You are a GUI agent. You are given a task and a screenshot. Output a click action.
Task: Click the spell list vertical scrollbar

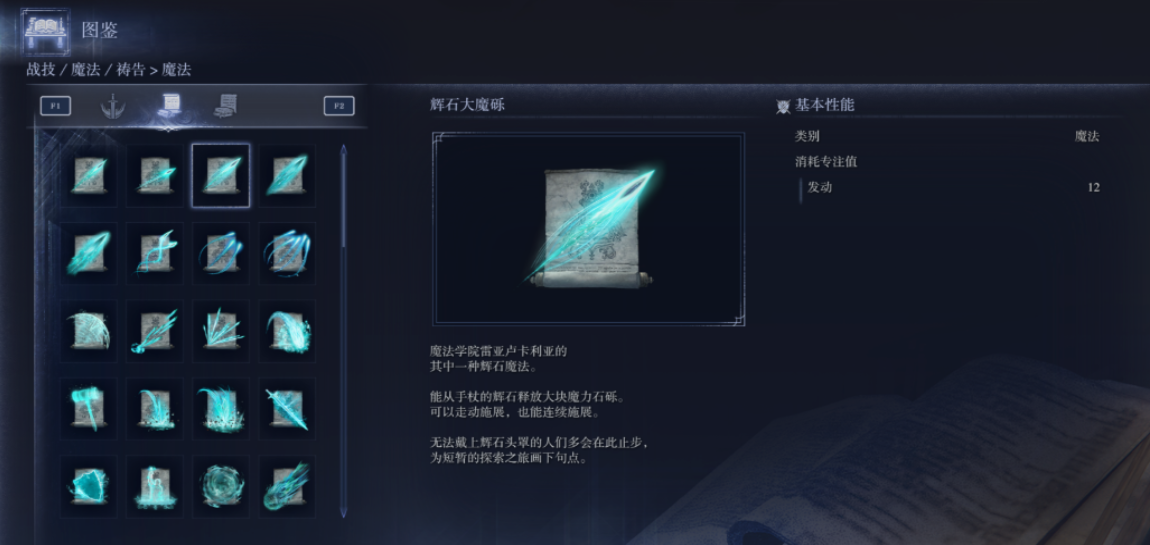[x=343, y=332]
